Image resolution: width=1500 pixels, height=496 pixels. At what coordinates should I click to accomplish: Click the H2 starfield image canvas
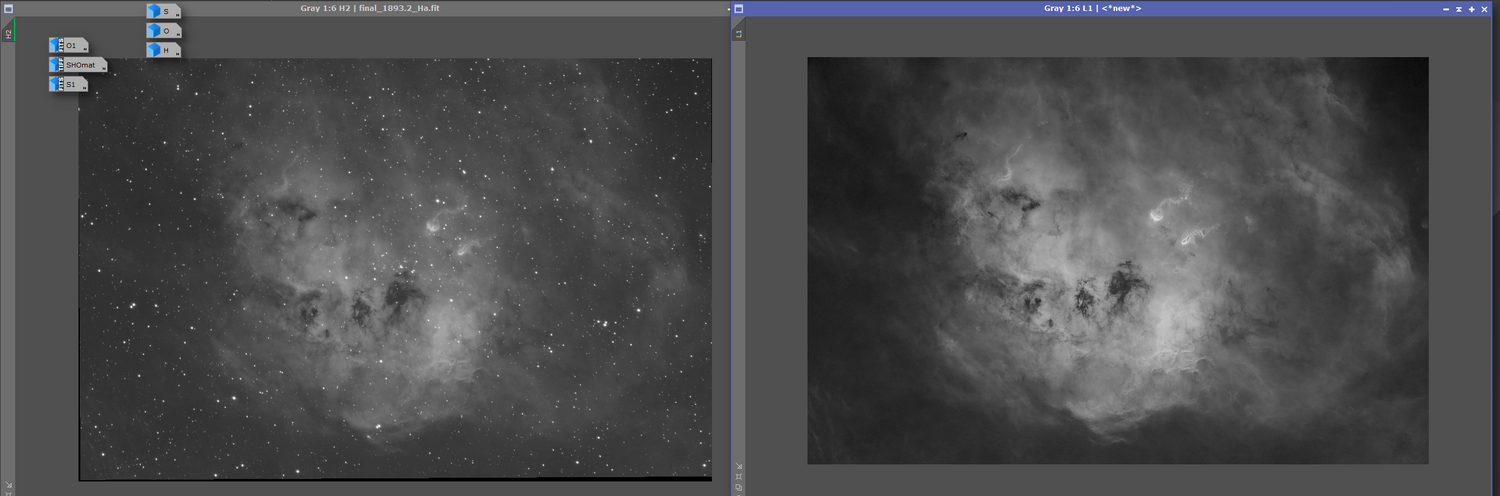(x=395, y=269)
